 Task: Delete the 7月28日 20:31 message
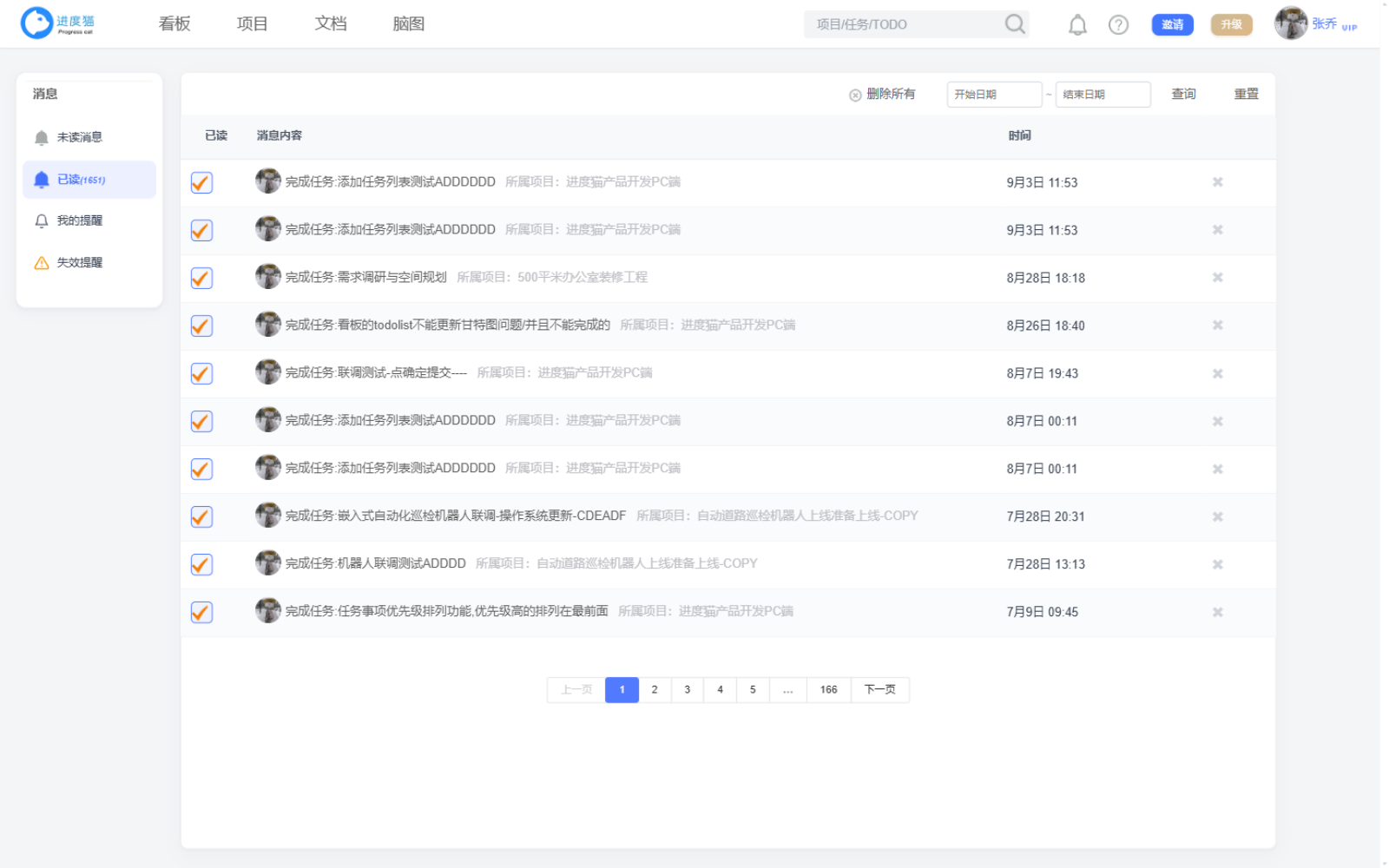[1218, 516]
